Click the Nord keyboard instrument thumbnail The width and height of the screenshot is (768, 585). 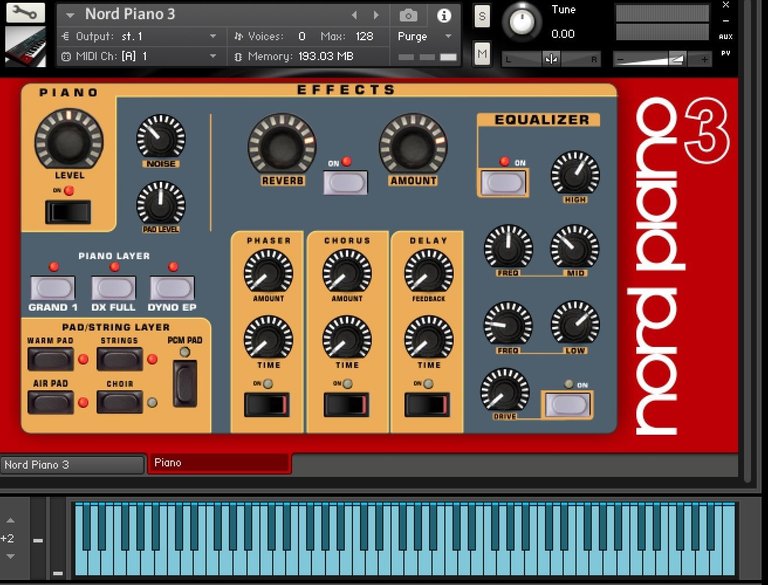click(x=25, y=47)
